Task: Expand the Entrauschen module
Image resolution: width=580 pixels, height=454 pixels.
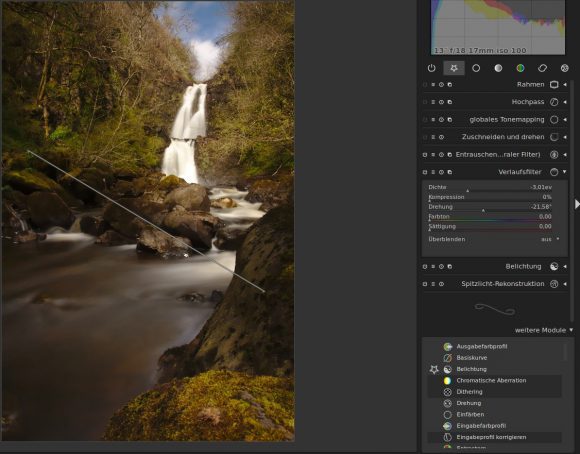Action: (565, 155)
